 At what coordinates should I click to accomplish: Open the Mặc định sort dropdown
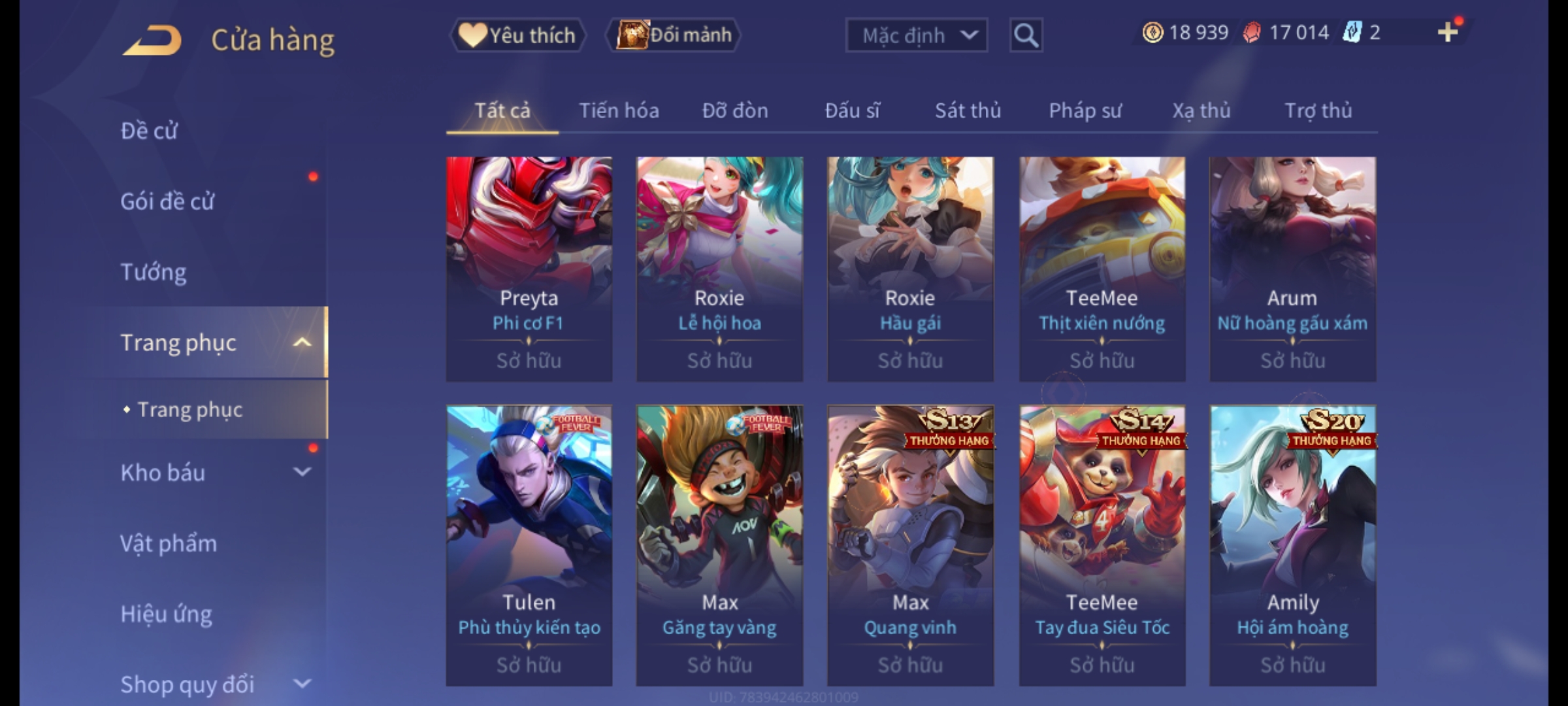pos(916,35)
